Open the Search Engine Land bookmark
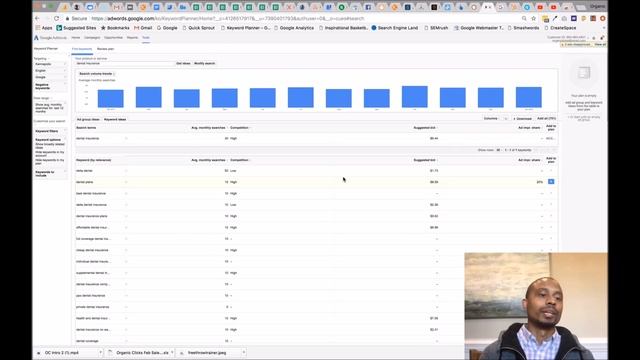This screenshot has width=640, height=360. point(394,28)
